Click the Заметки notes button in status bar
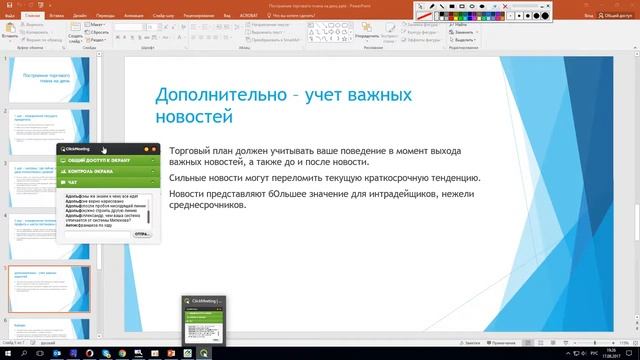Screen dimensions: 640x360 (x=470, y=343)
